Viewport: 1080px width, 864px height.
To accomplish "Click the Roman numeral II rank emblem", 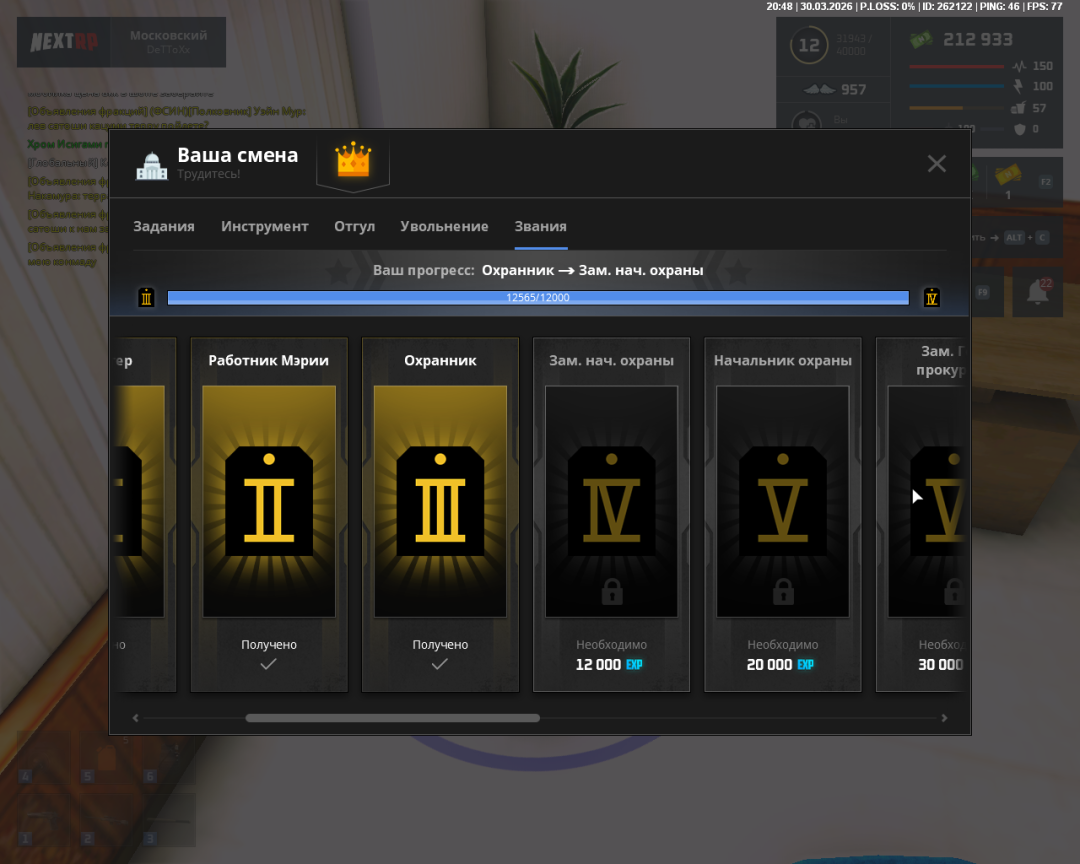I will pos(269,501).
